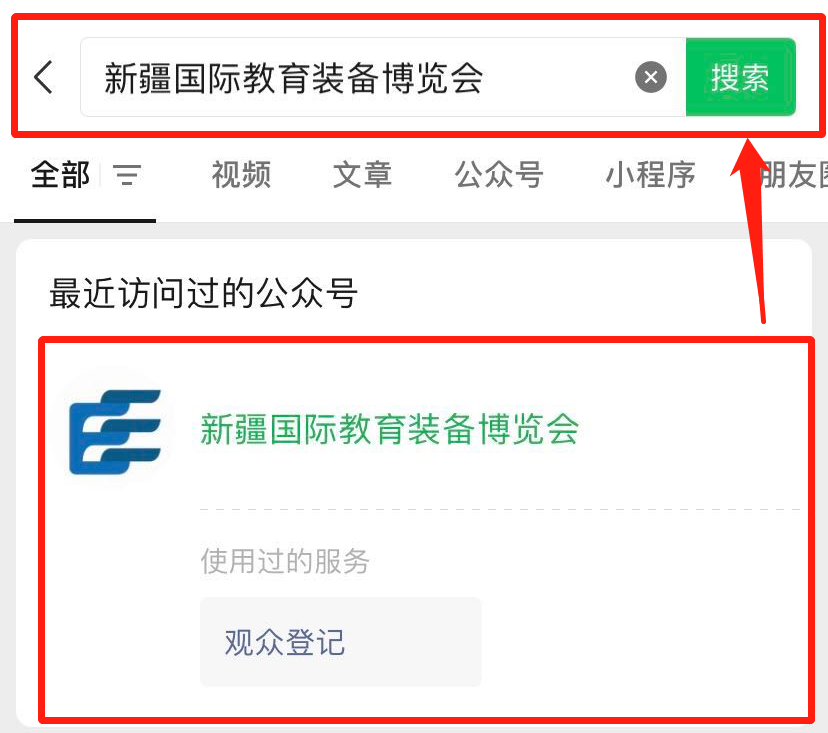Click the blue E-shaped account logo
This screenshot has height=733, width=828.
115,431
